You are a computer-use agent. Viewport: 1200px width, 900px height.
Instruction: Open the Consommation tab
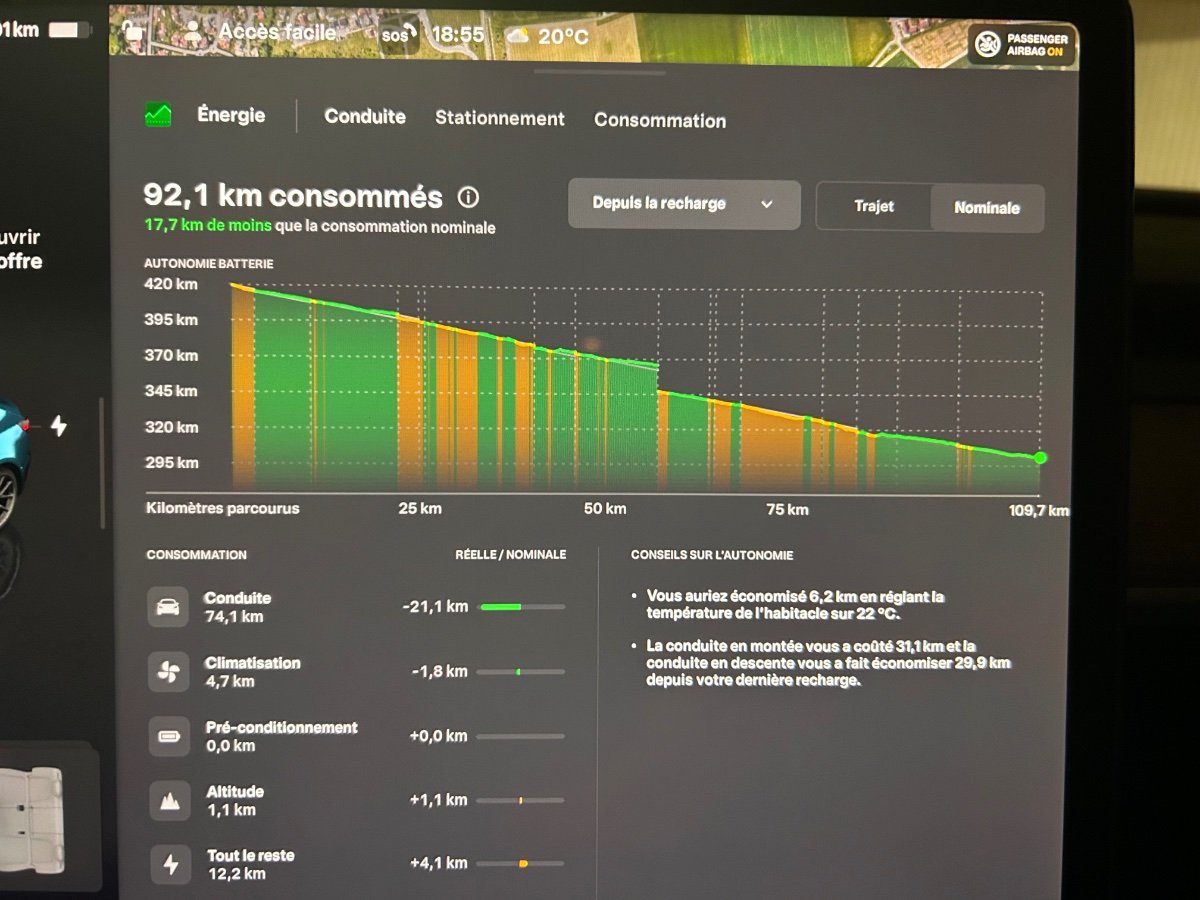(660, 120)
